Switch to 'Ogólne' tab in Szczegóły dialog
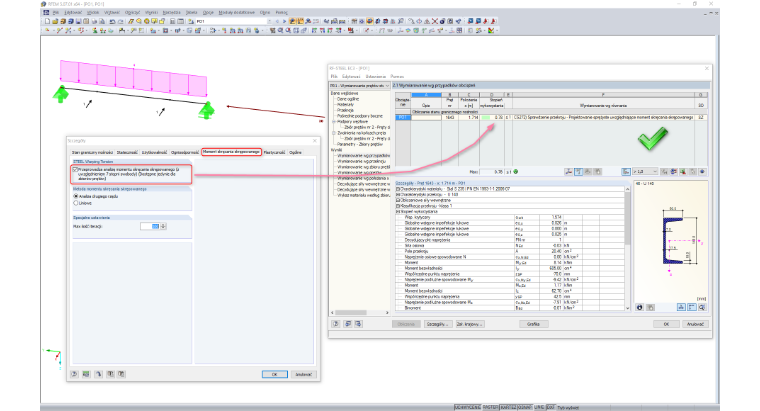Image resolution: width=760 pixels, height=411 pixels. 295,152
